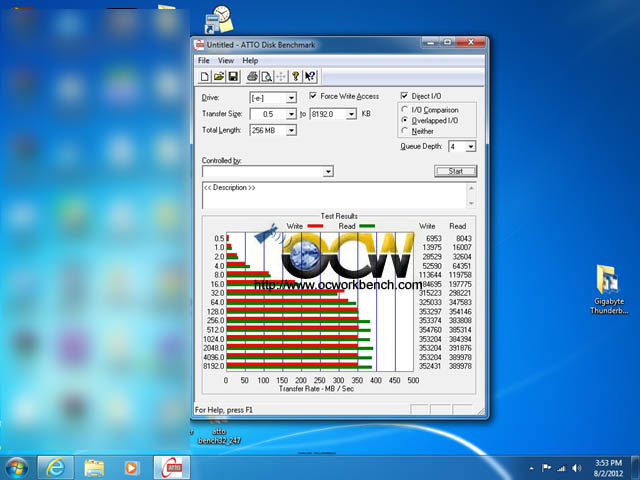This screenshot has width=640, height=480.
Task: Click the network signal tray icon
Action: pos(562,468)
